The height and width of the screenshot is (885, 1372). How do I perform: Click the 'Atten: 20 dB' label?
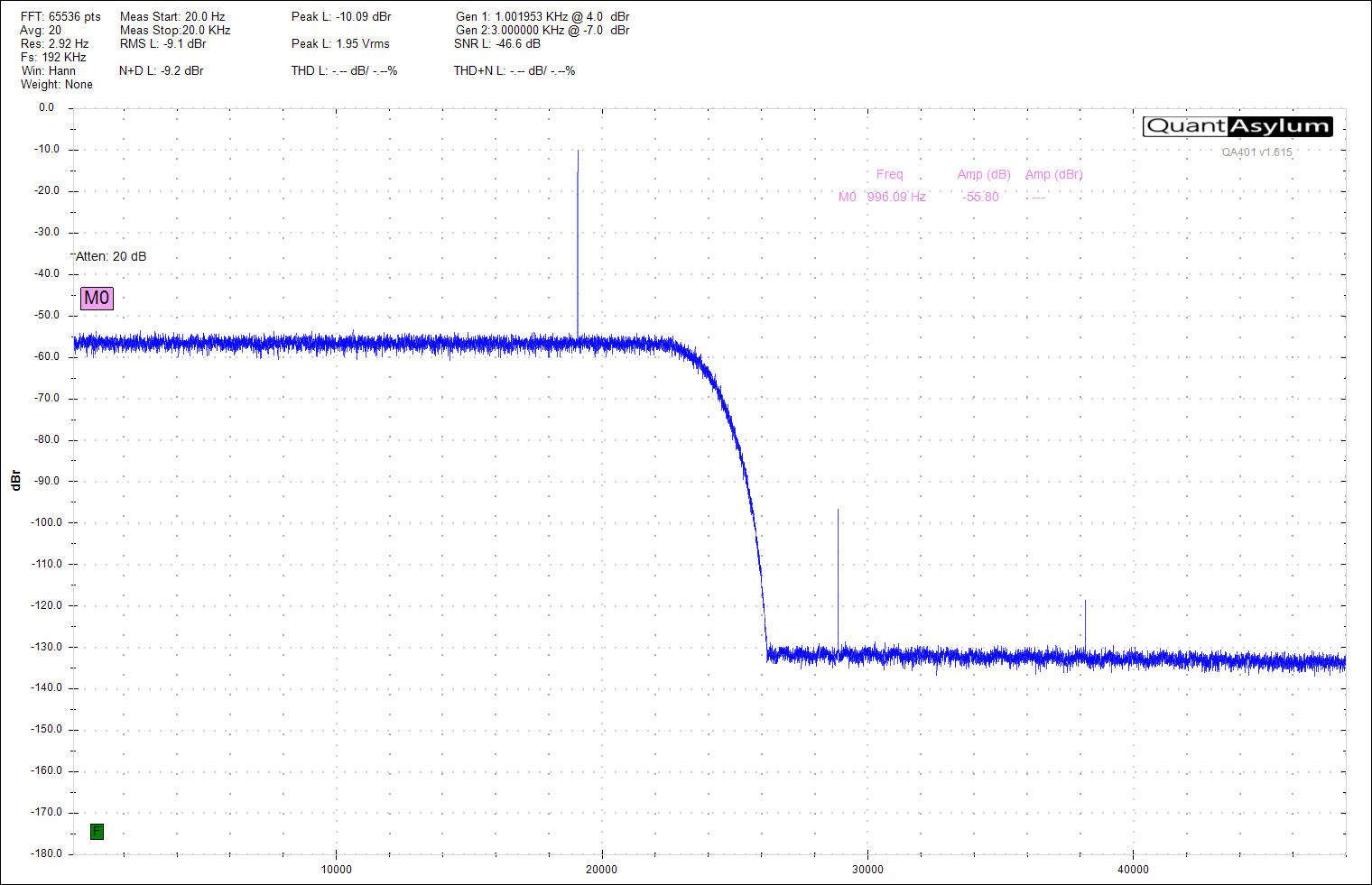click(111, 257)
